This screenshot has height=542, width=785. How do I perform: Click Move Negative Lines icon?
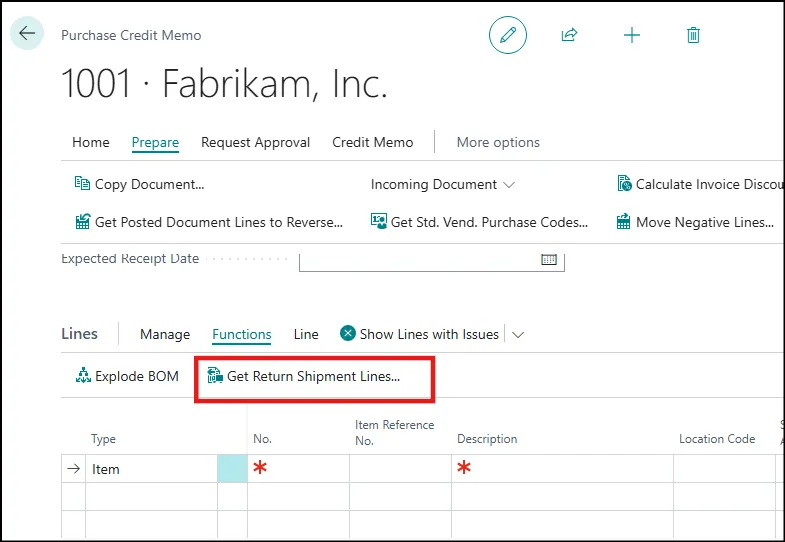[x=624, y=221]
